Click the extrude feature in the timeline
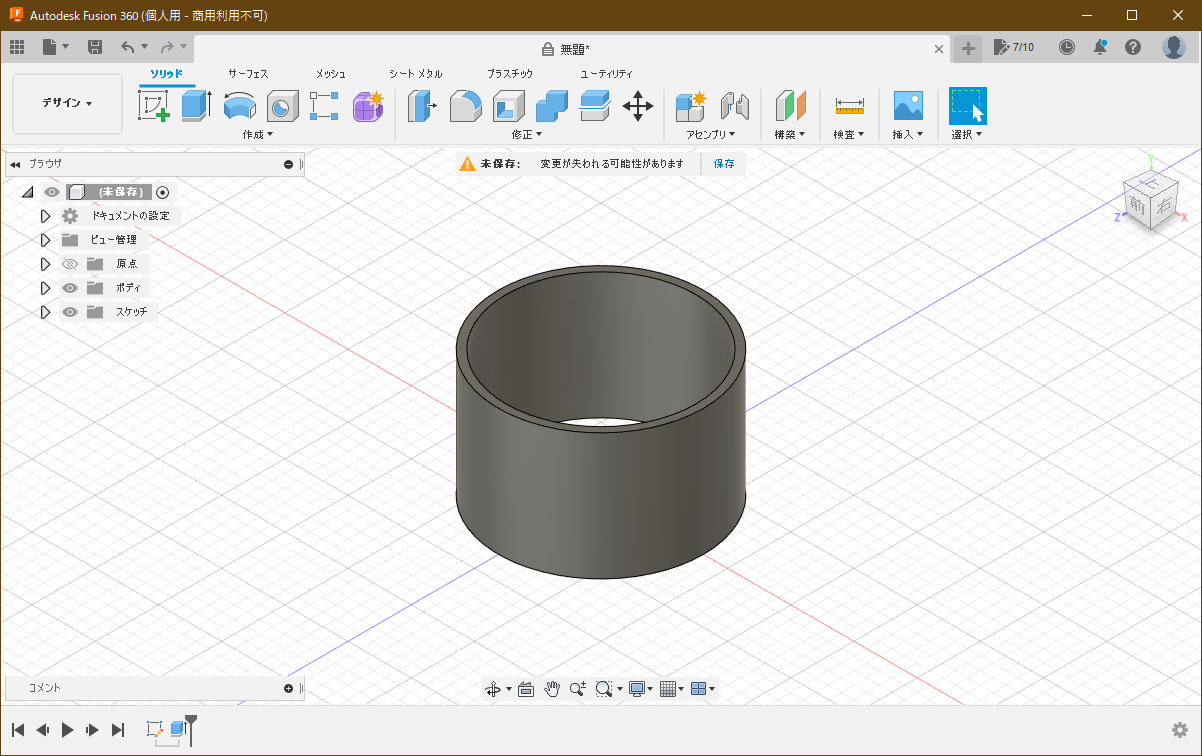1202x756 pixels. [177, 729]
